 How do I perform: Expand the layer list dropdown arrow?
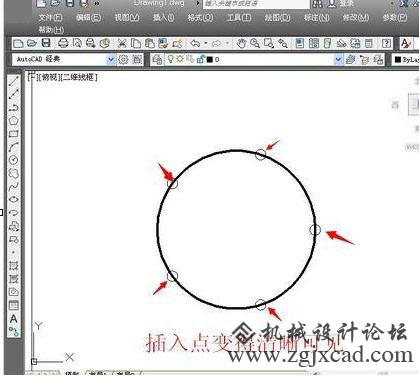(x=338, y=60)
